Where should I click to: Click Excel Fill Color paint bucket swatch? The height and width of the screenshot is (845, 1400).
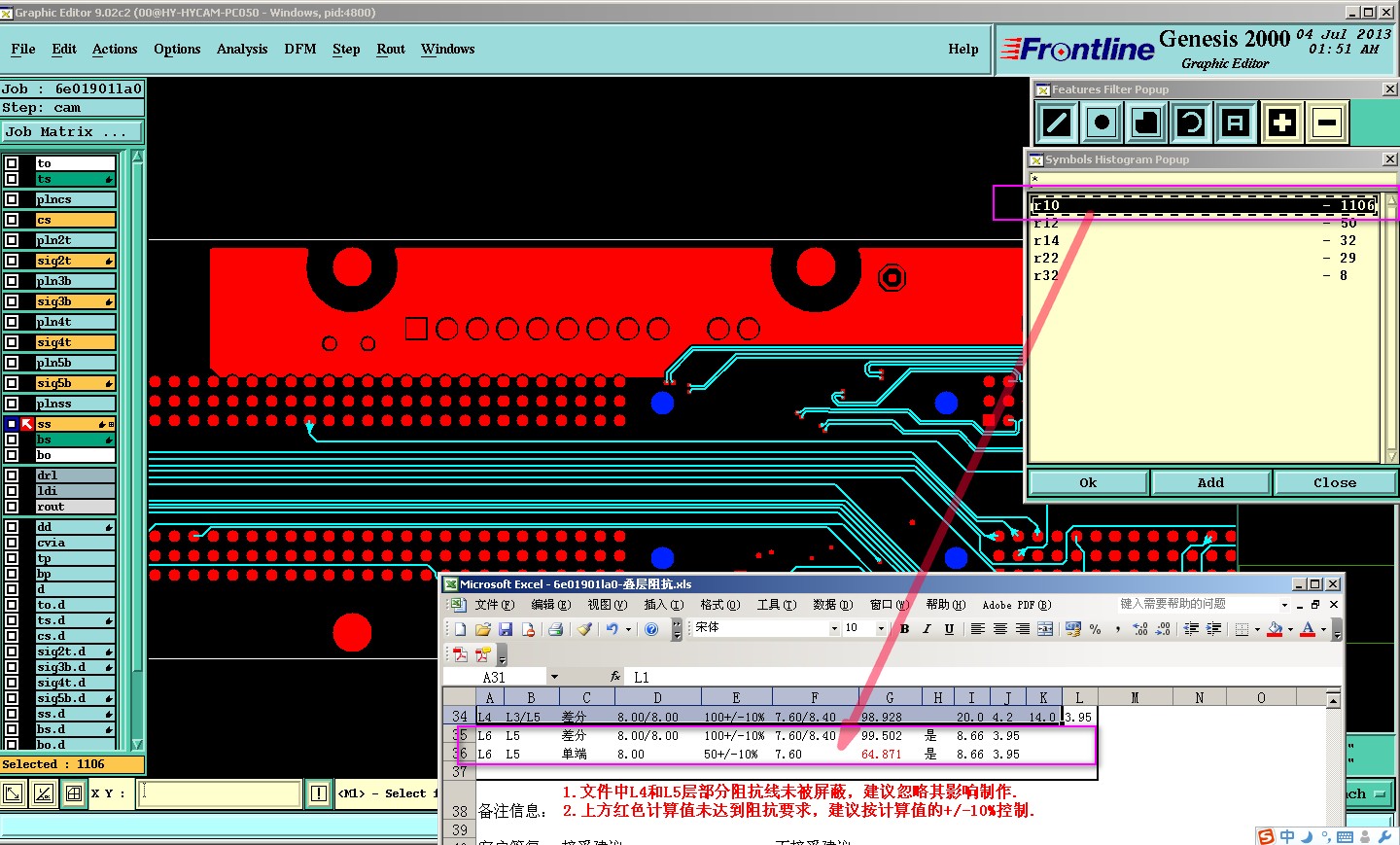tap(1275, 629)
